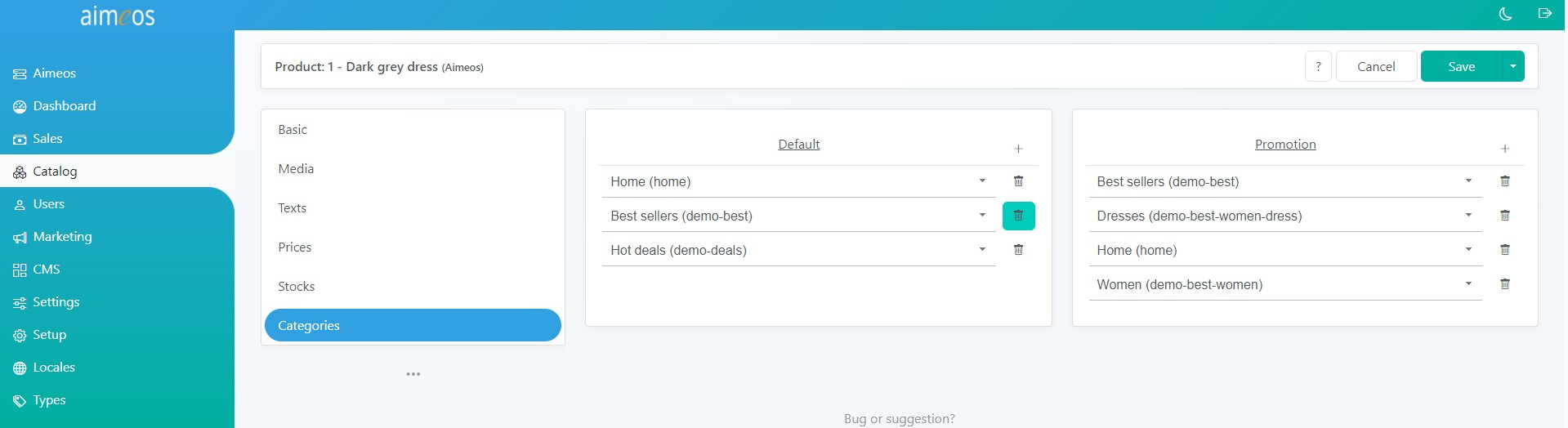Image resolution: width=1568 pixels, height=428 pixels.
Task: Remove Home (home) from Default categories
Action: [x=1018, y=181]
